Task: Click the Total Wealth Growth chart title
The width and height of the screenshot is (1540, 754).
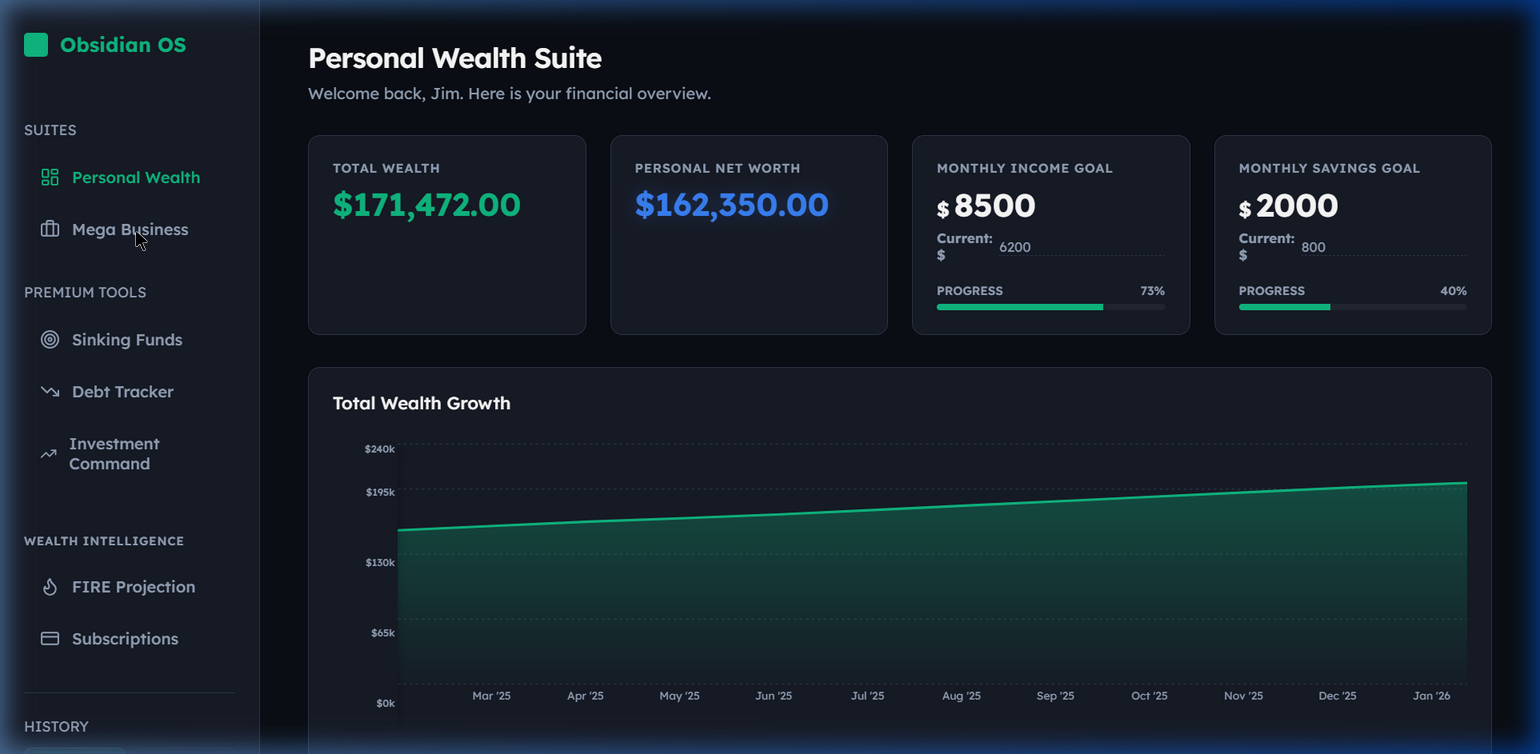Action: (422, 403)
